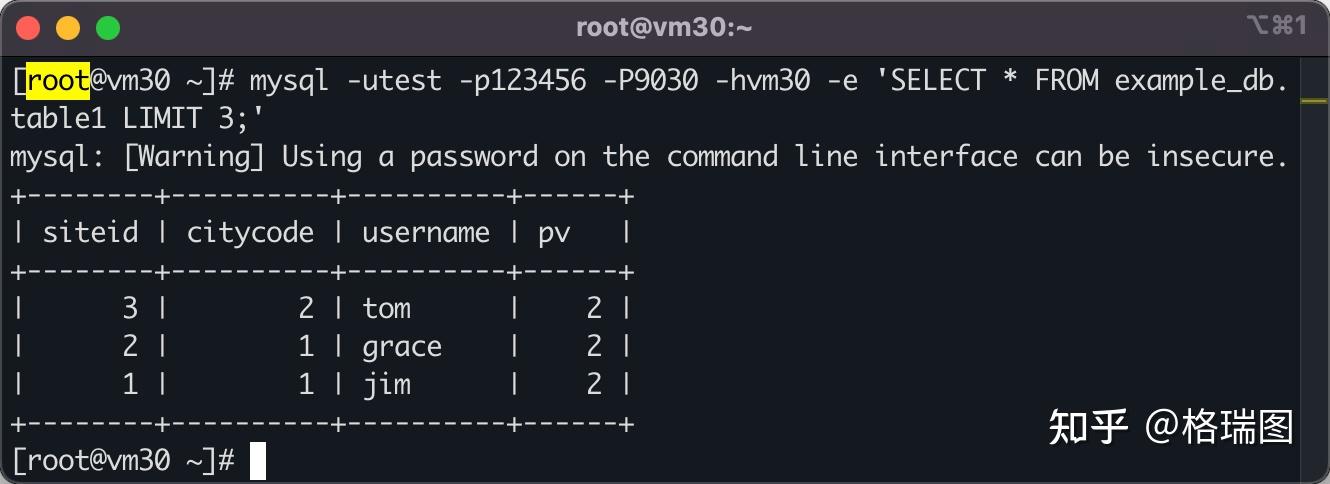
Task: Click the -p123456 password argument
Action: tap(522, 80)
